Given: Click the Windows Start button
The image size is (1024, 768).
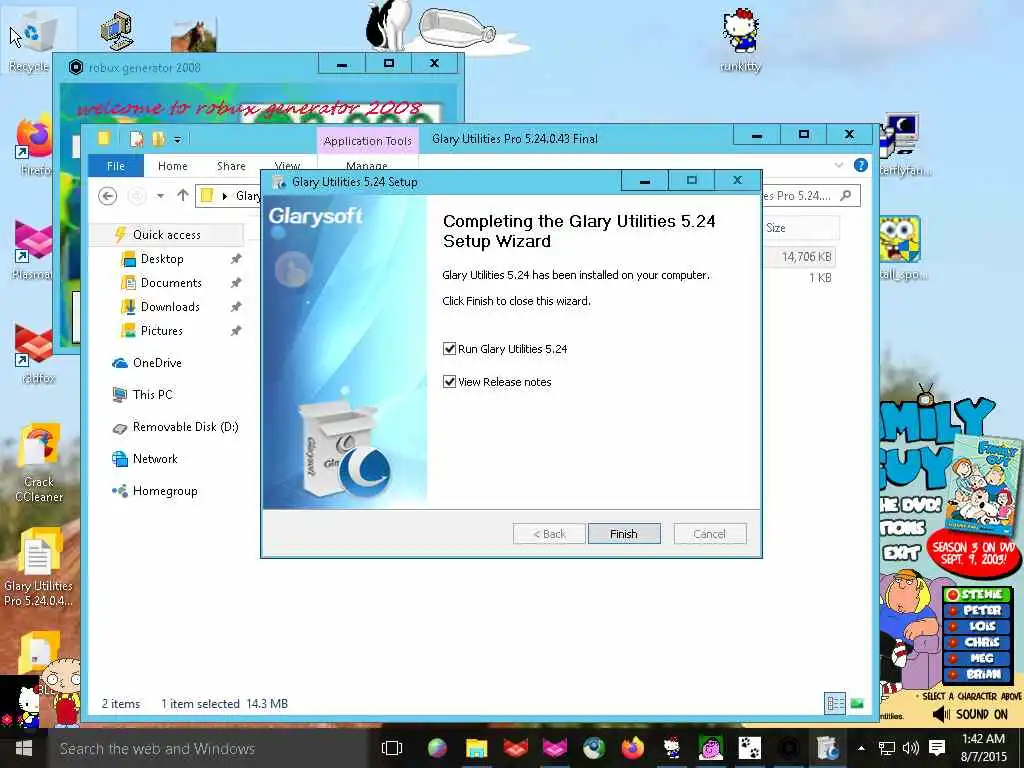Looking at the screenshot, I should click(24, 748).
